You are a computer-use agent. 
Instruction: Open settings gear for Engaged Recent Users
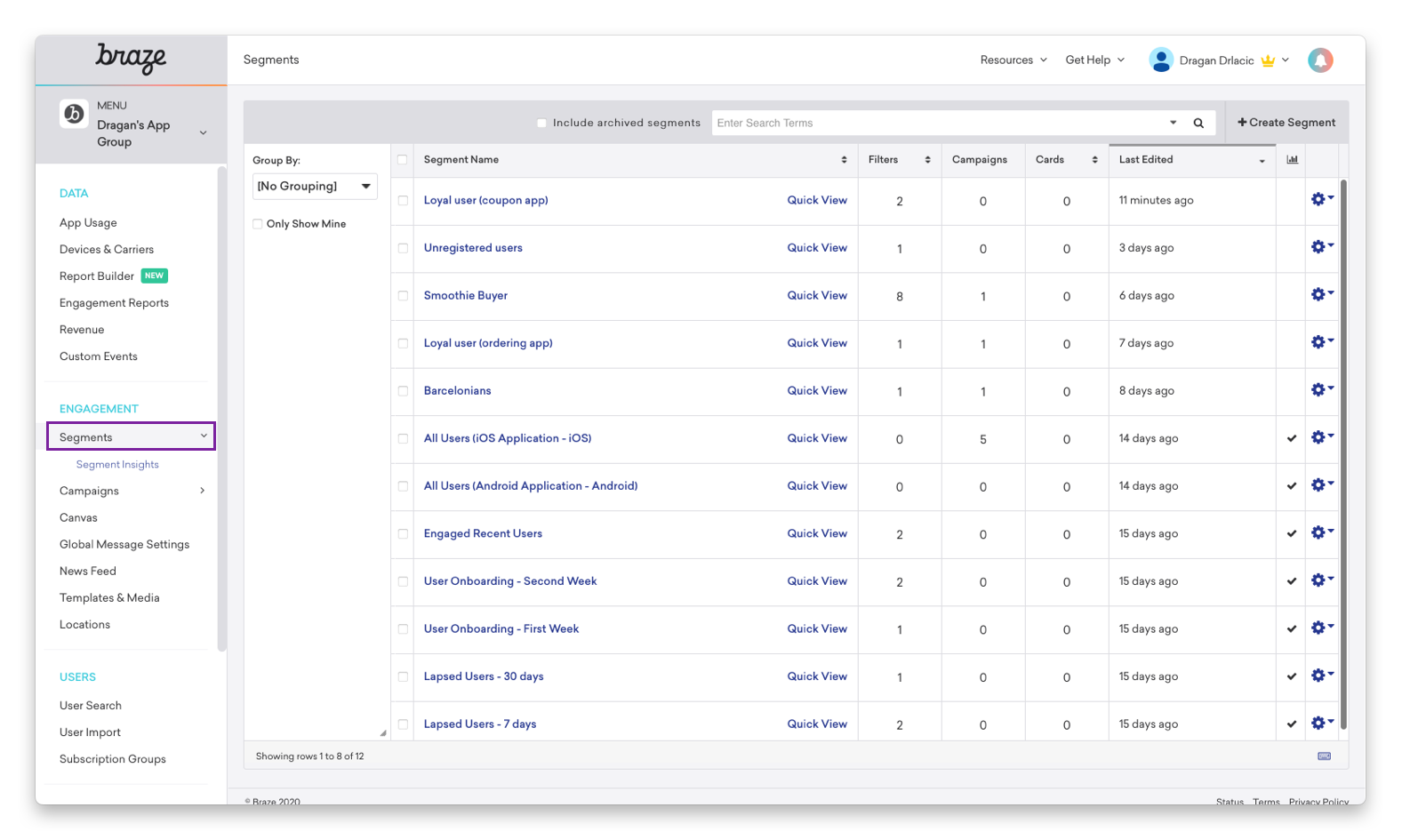click(1322, 533)
